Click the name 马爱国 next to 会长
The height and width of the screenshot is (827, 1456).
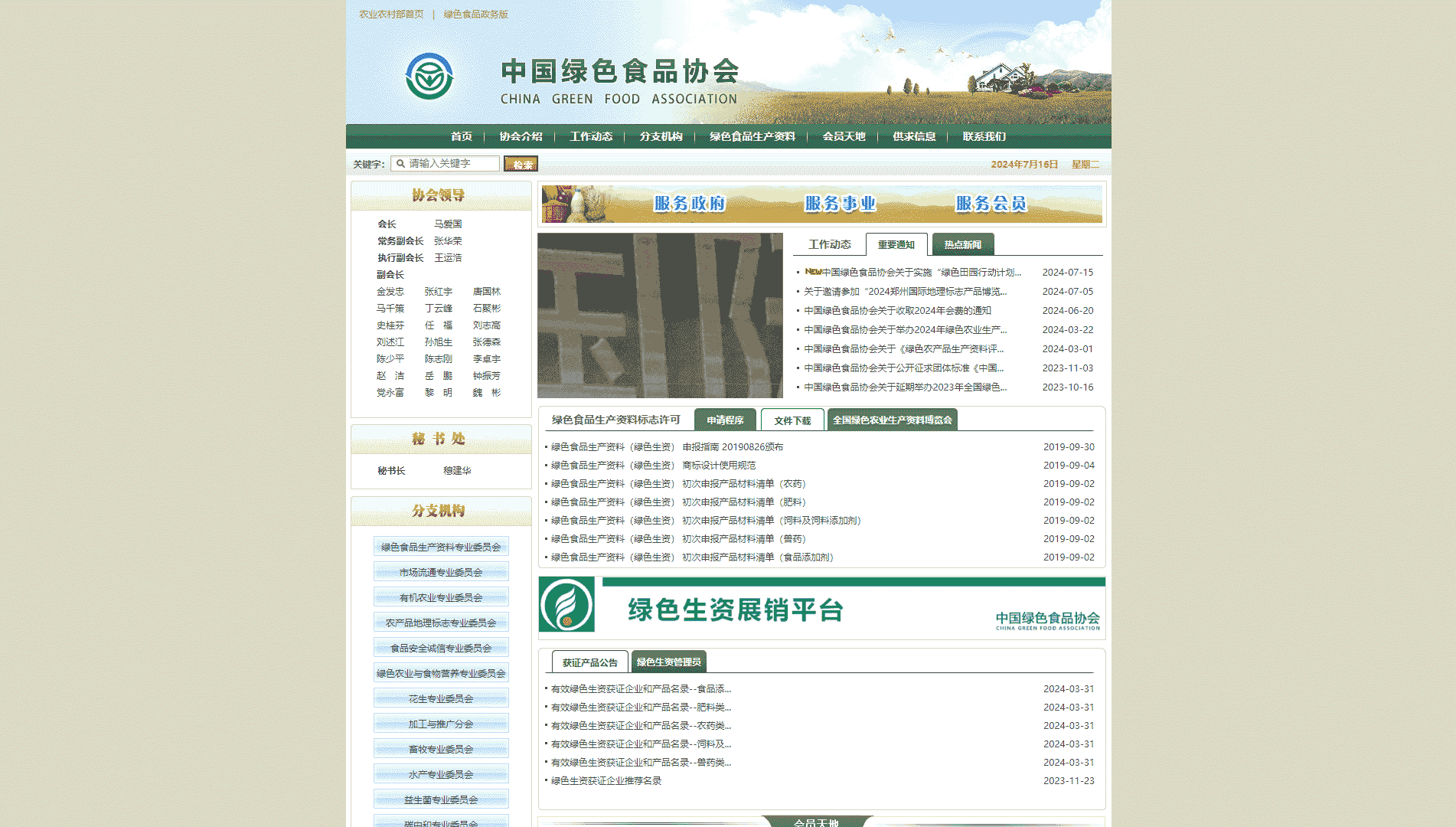(x=448, y=224)
